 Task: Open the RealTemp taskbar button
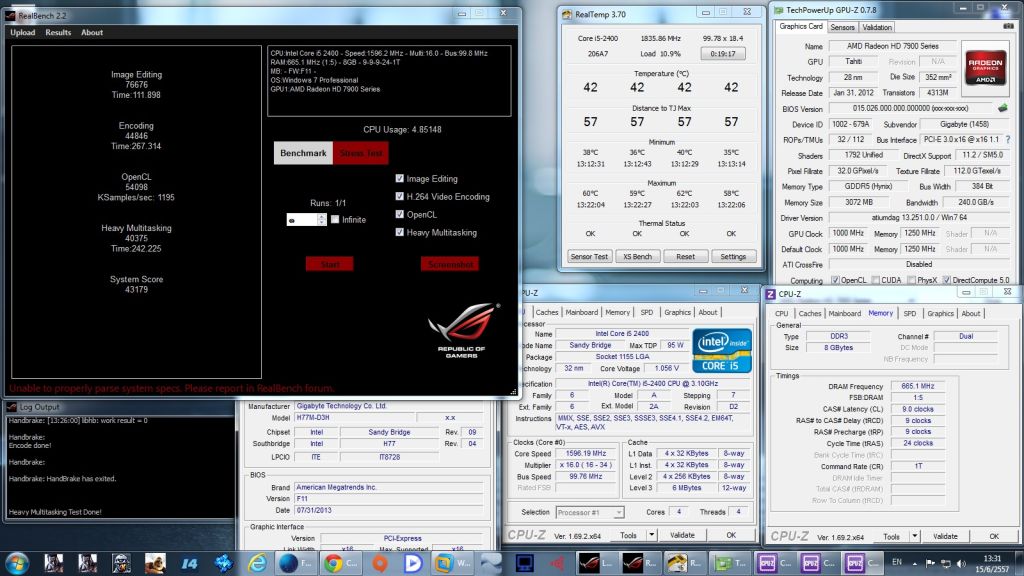click(684, 562)
